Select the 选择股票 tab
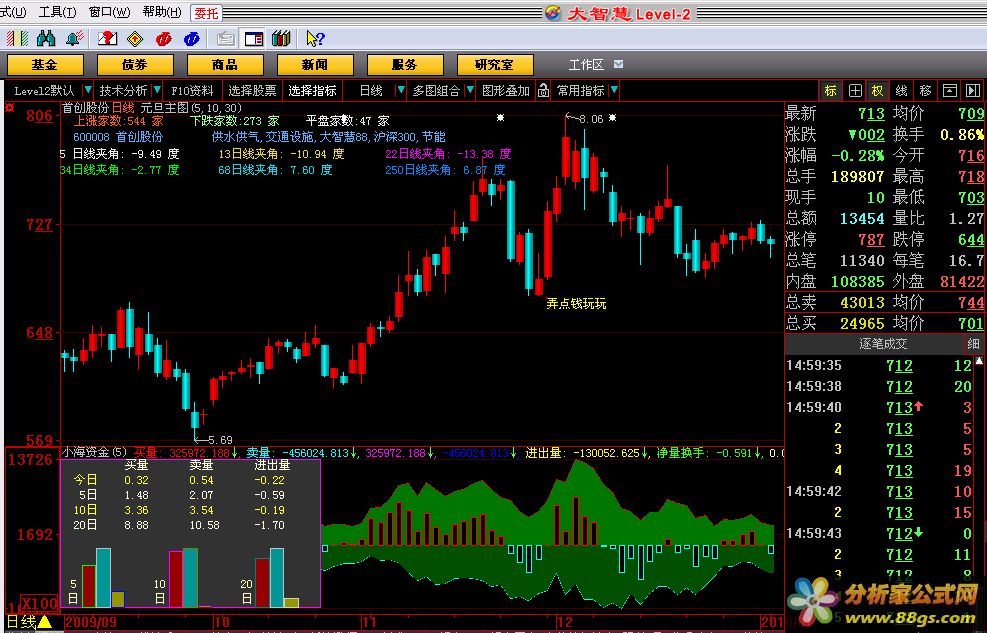 click(x=252, y=91)
